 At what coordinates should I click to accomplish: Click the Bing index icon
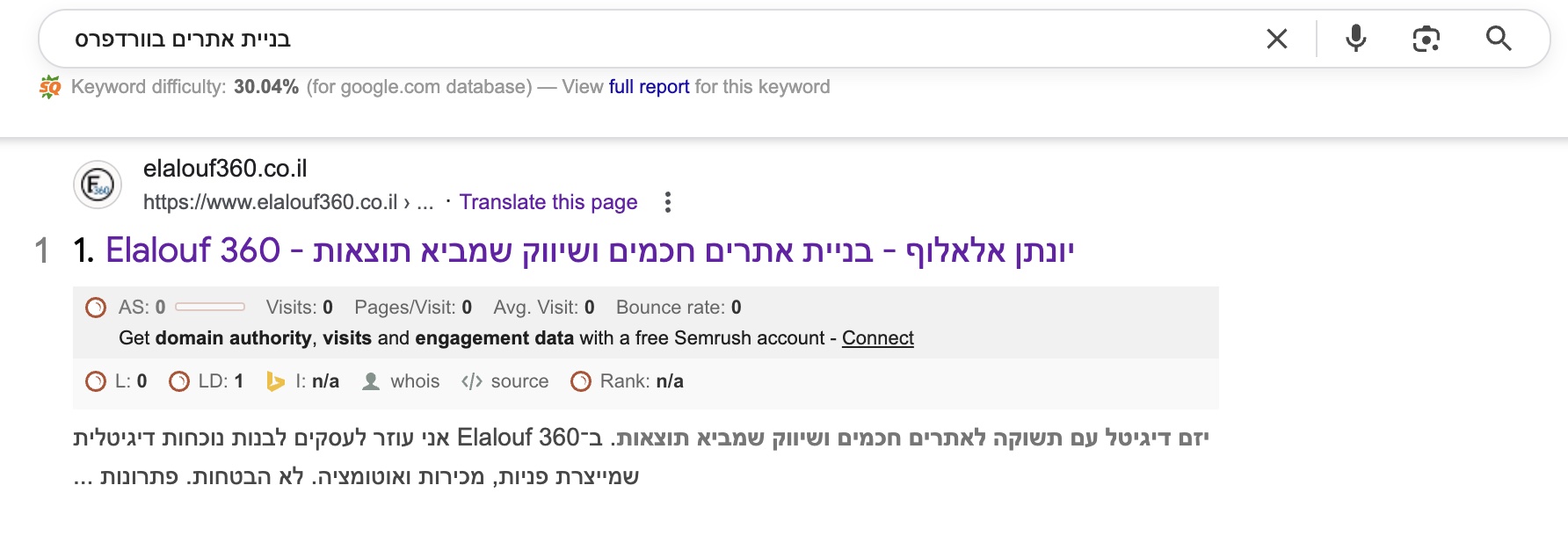click(275, 381)
